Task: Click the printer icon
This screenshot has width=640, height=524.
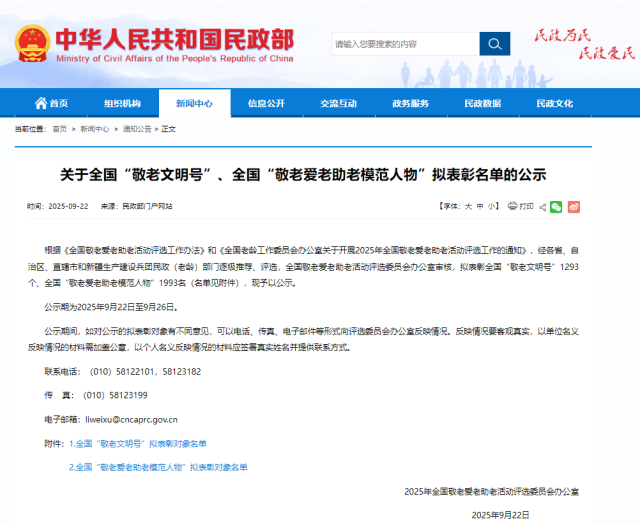Action: (x=512, y=206)
